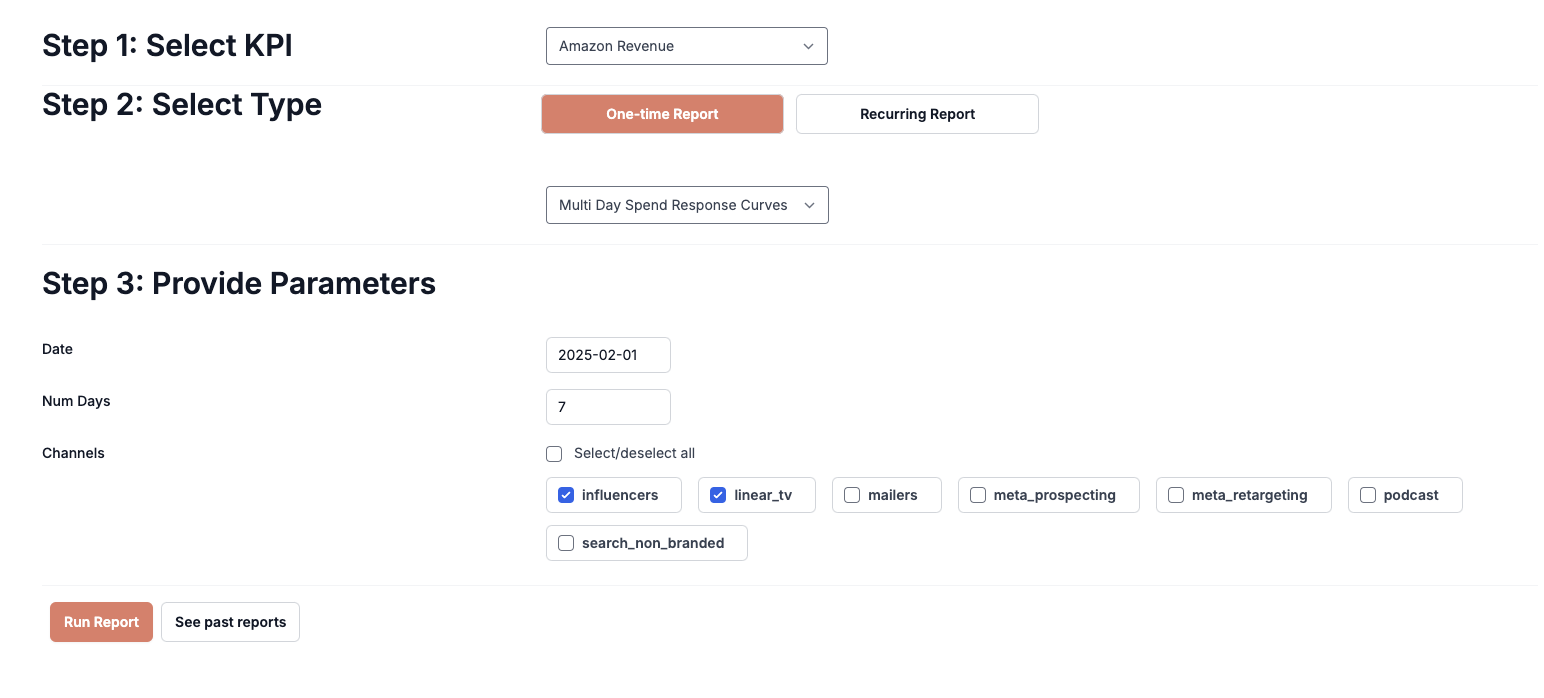
Task: Uncheck the influencers channel checkbox
Action: coord(566,495)
